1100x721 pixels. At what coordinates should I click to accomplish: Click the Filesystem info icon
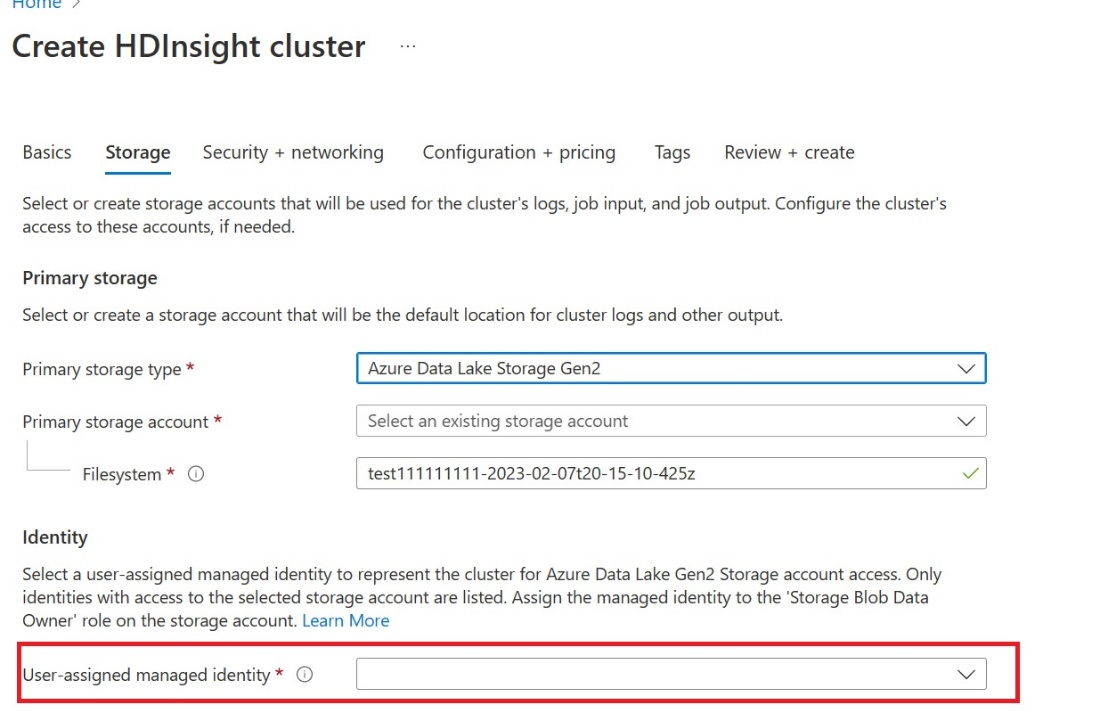tap(196, 474)
